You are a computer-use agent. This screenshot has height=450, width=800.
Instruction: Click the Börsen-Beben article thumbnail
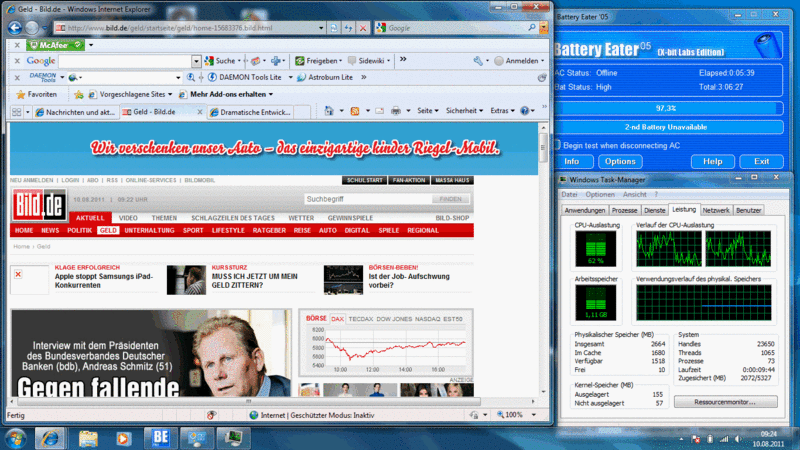coord(343,280)
